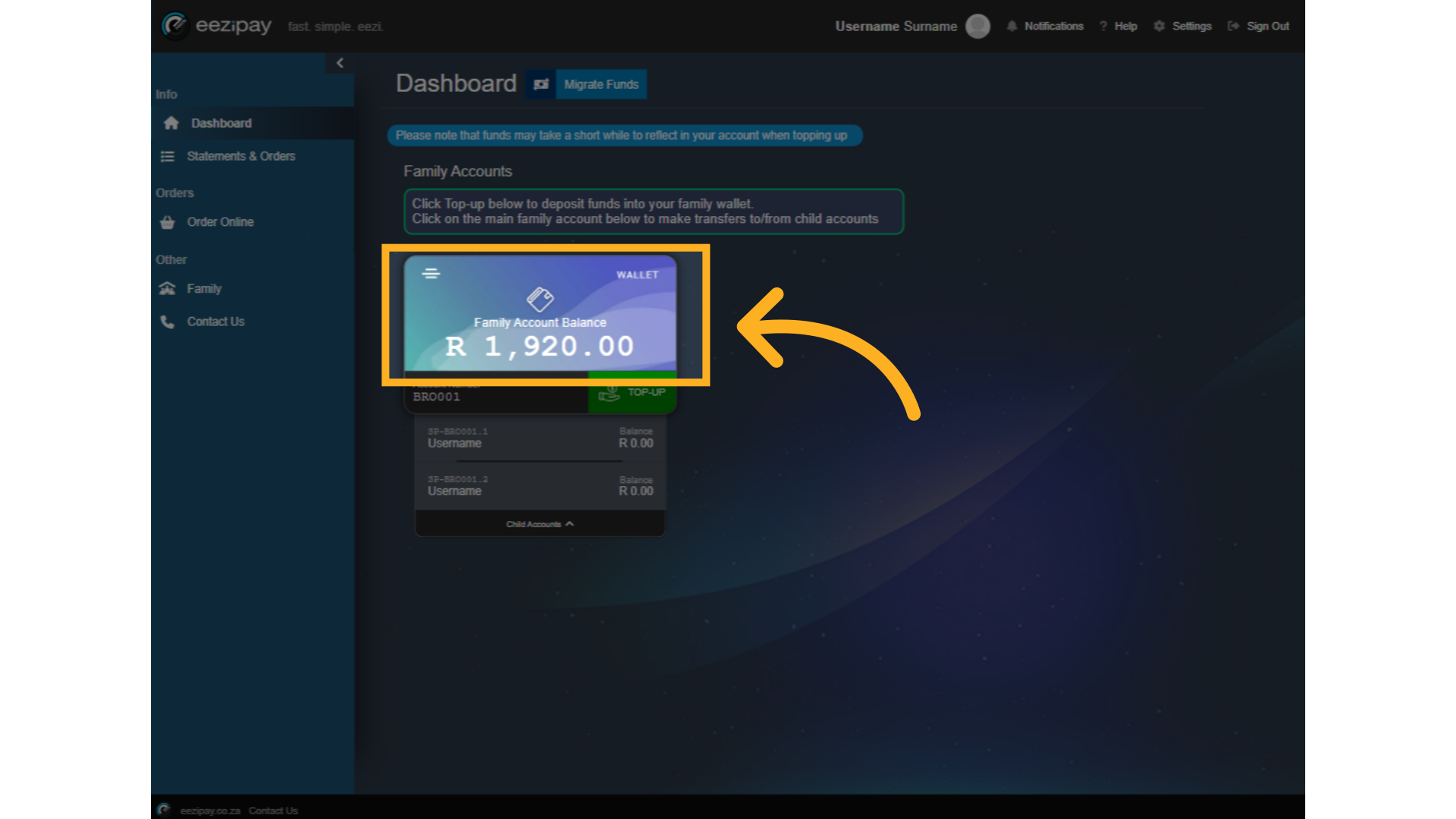Open Notifications via the bell icon
Viewport: 1456px width, 819px height.
tap(1012, 26)
